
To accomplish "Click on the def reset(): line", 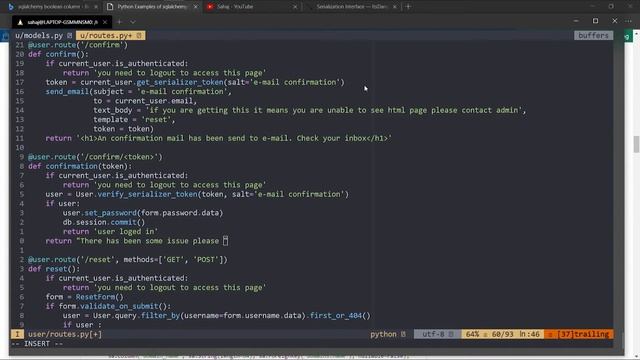I will click(54, 269).
